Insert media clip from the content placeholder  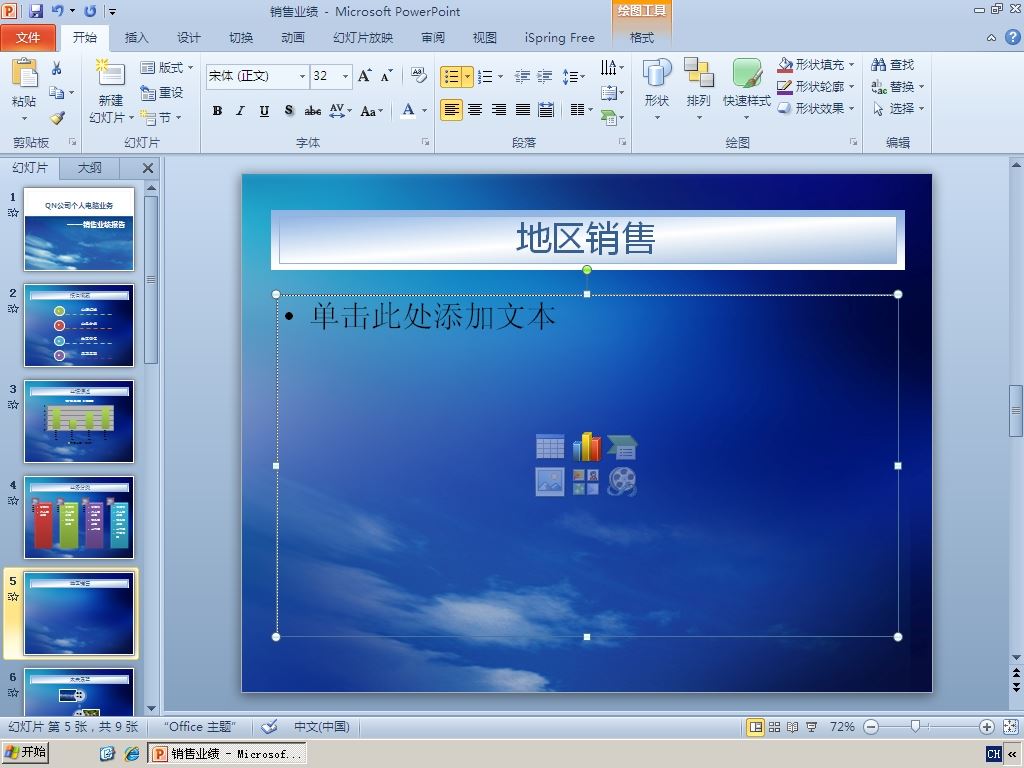point(622,482)
